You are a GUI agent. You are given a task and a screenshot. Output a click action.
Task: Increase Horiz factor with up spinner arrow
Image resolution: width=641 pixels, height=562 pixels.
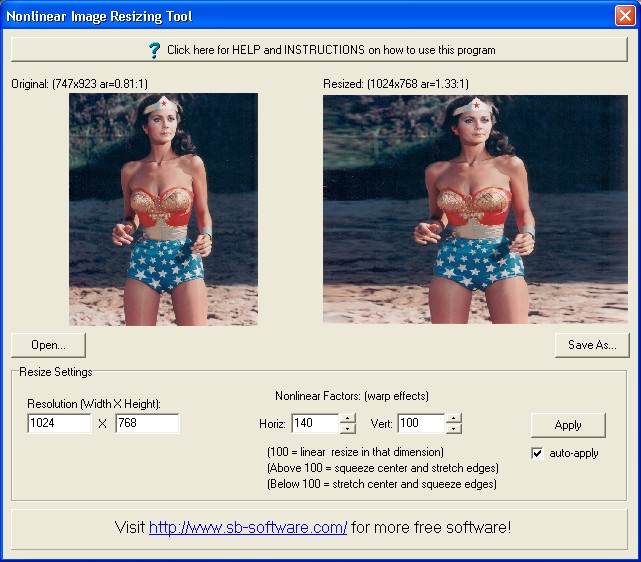[348, 418]
